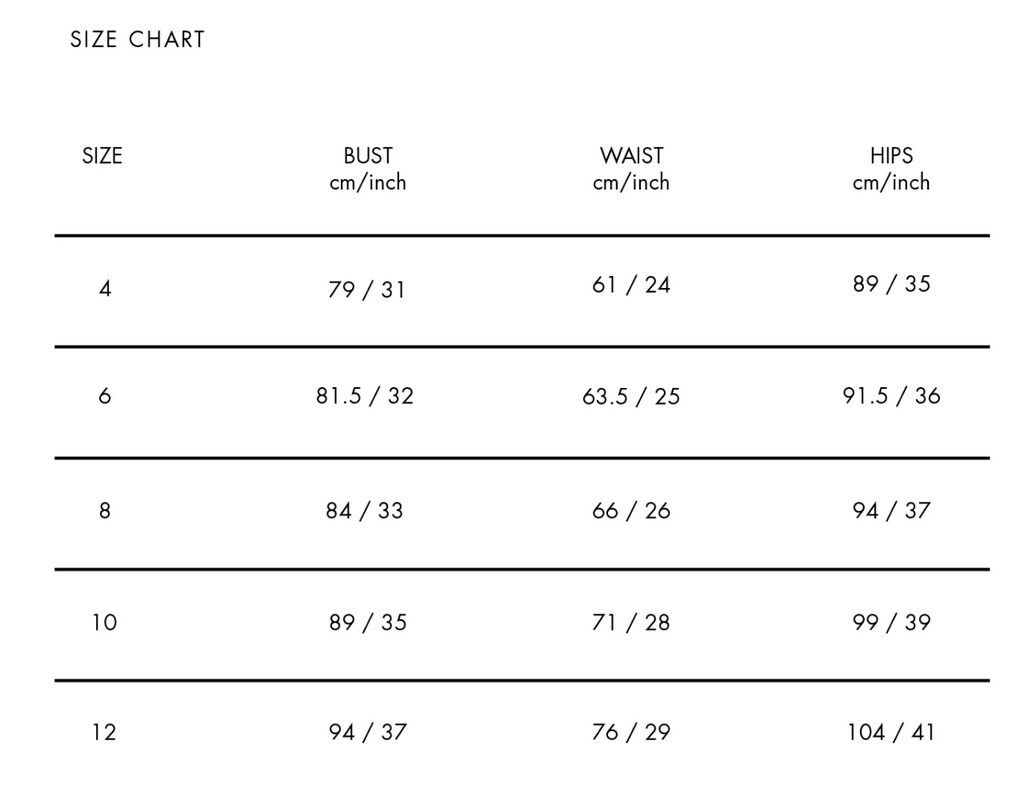Click bust value 79 / 31
Screen dimensions: 1024x787
click(x=367, y=289)
